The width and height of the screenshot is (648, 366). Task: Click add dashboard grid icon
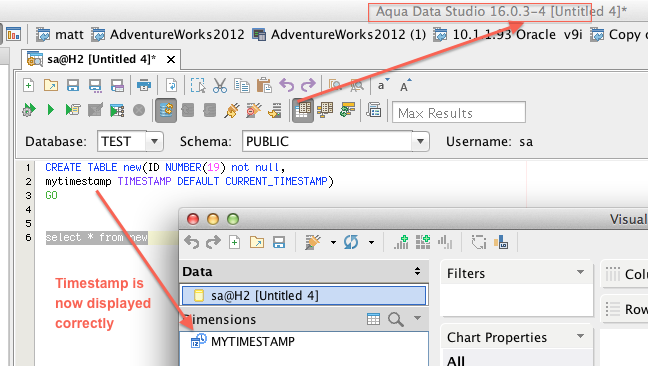pos(423,242)
